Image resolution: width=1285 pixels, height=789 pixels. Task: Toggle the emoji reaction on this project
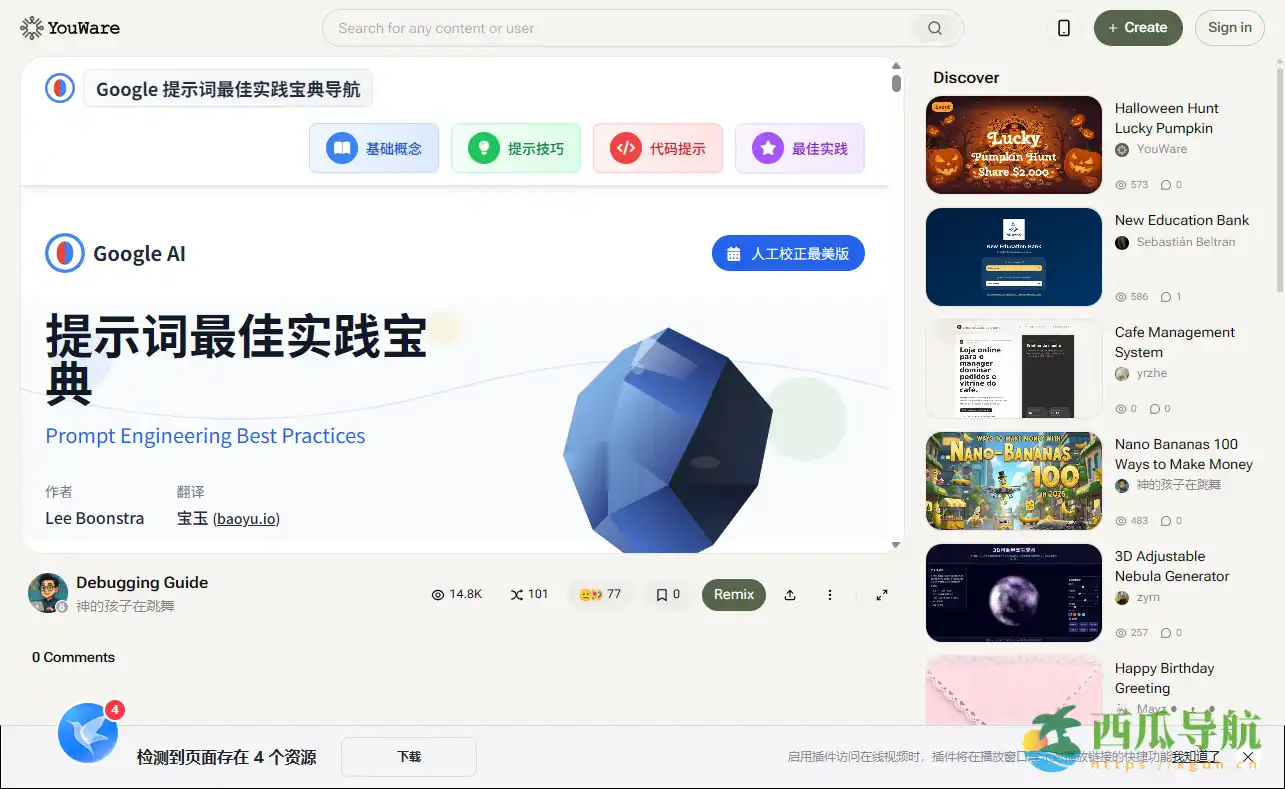[x=600, y=594]
